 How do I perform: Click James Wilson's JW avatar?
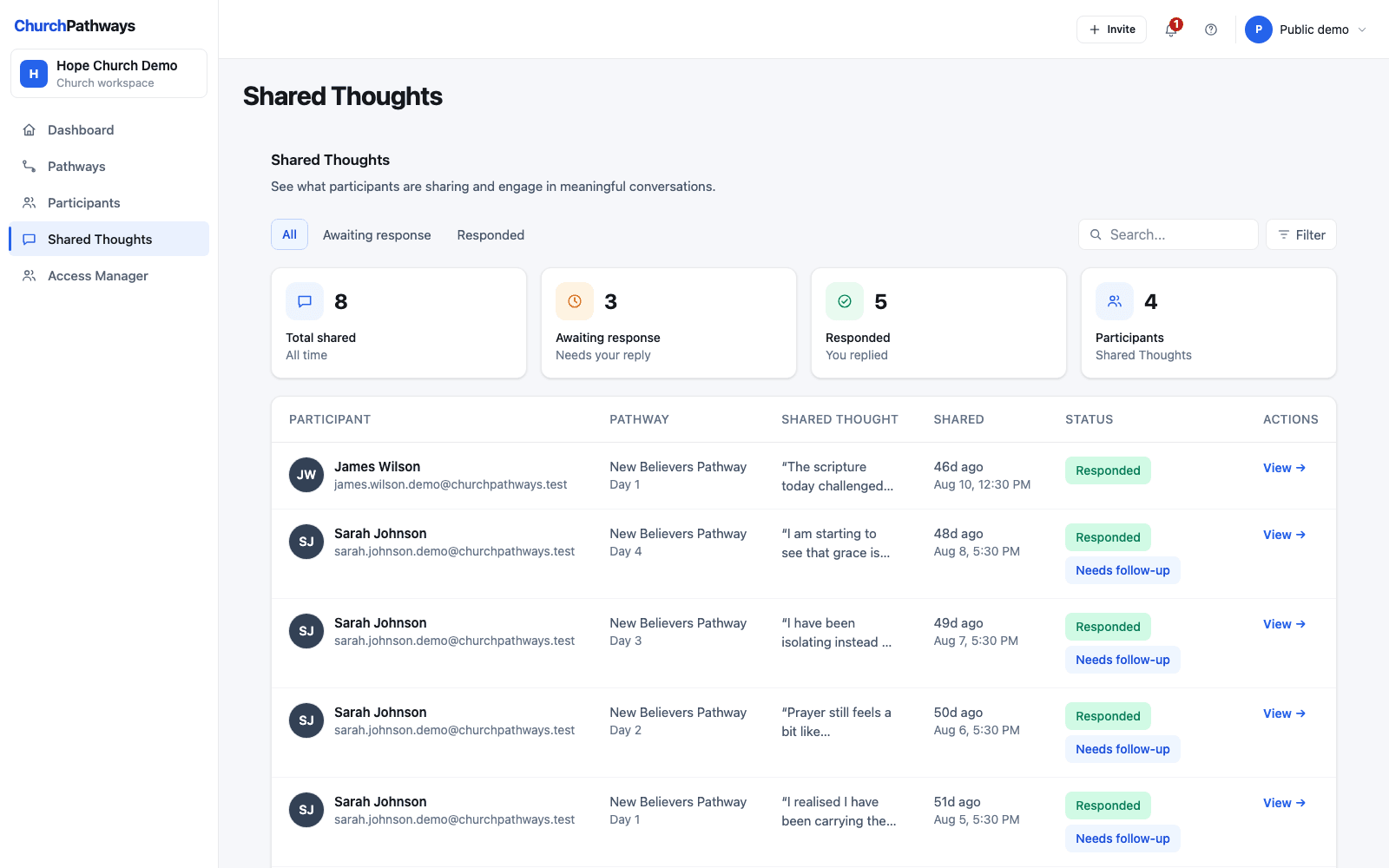[x=306, y=475]
